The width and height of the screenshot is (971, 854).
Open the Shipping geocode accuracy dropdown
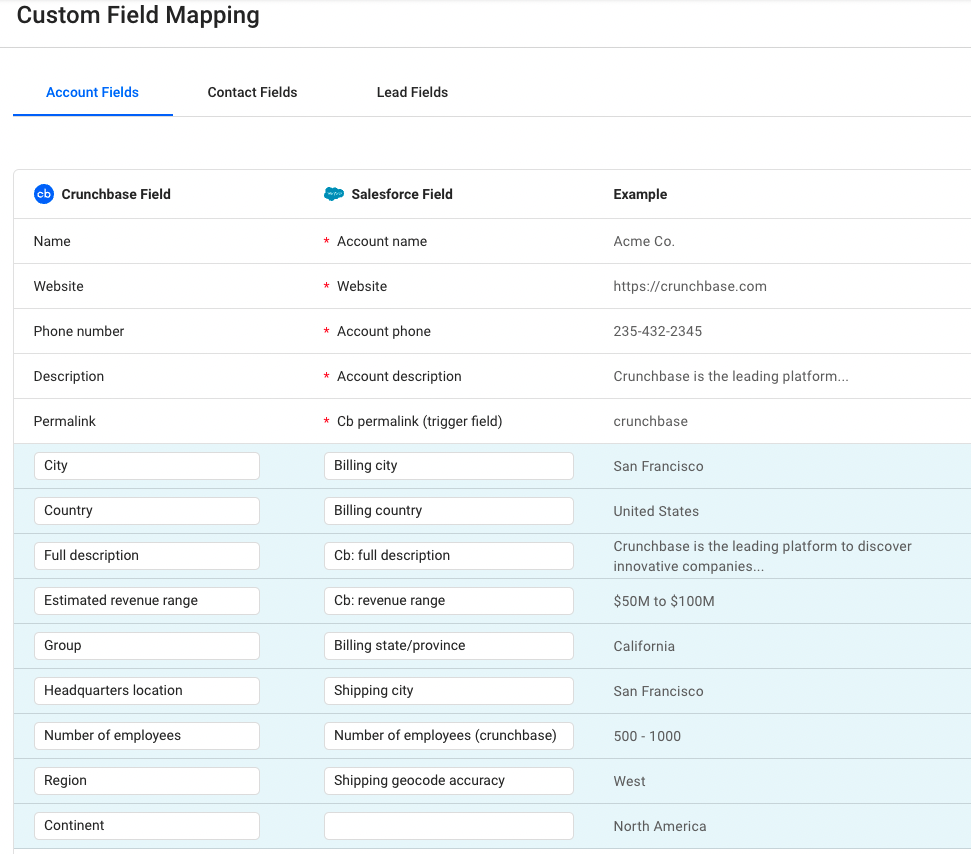(x=448, y=781)
